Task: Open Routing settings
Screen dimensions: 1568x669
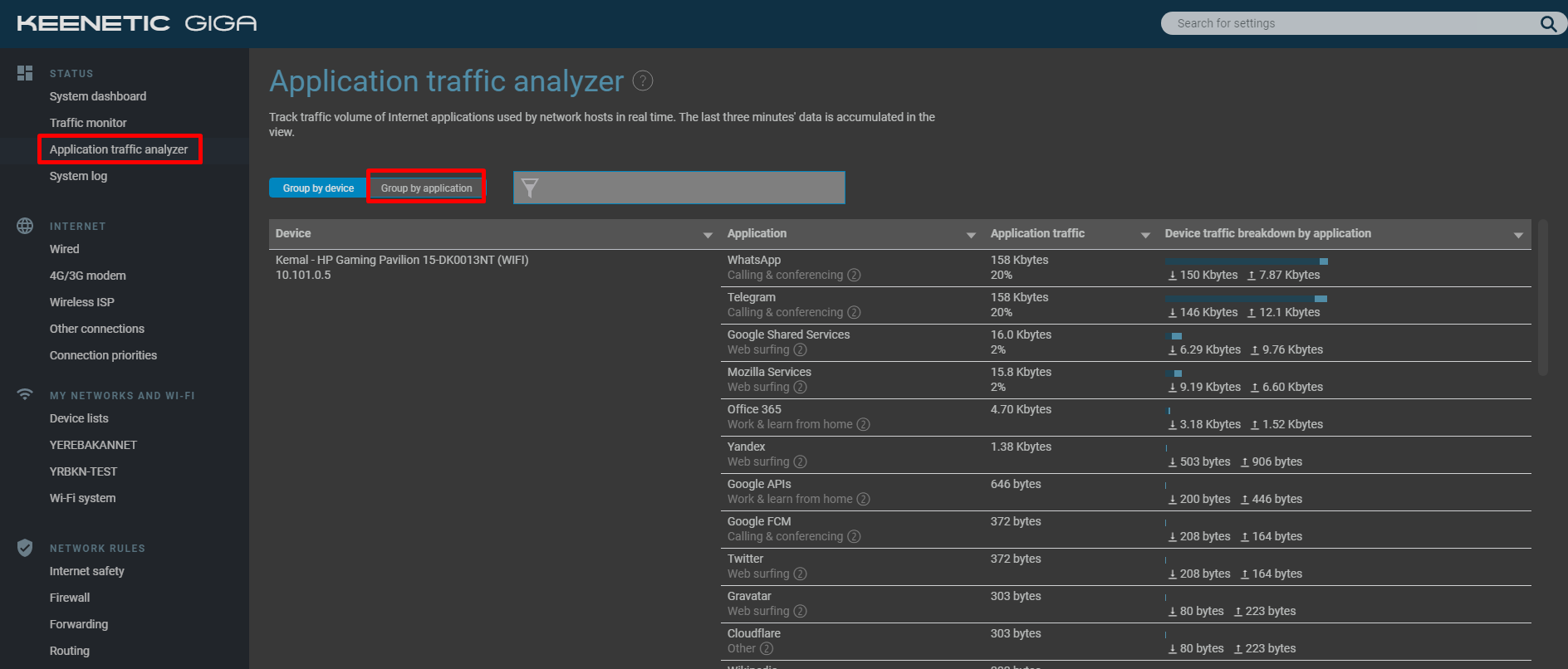Action: [69, 651]
